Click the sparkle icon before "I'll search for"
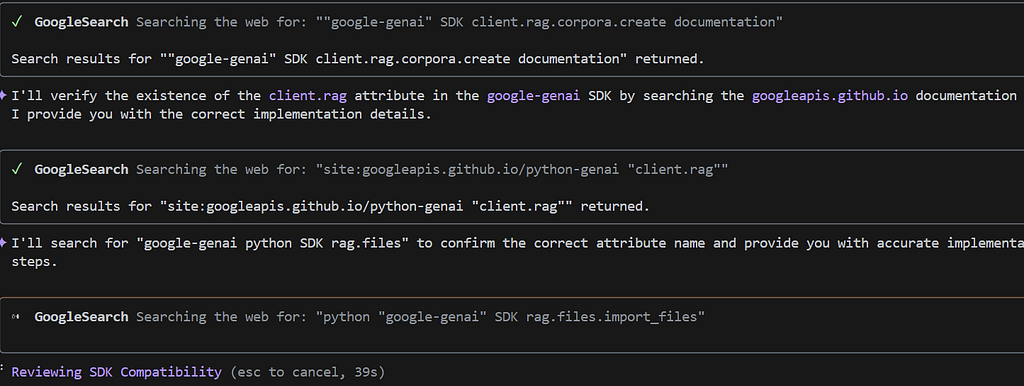The height and width of the screenshot is (386, 1024). pos(4,243)
